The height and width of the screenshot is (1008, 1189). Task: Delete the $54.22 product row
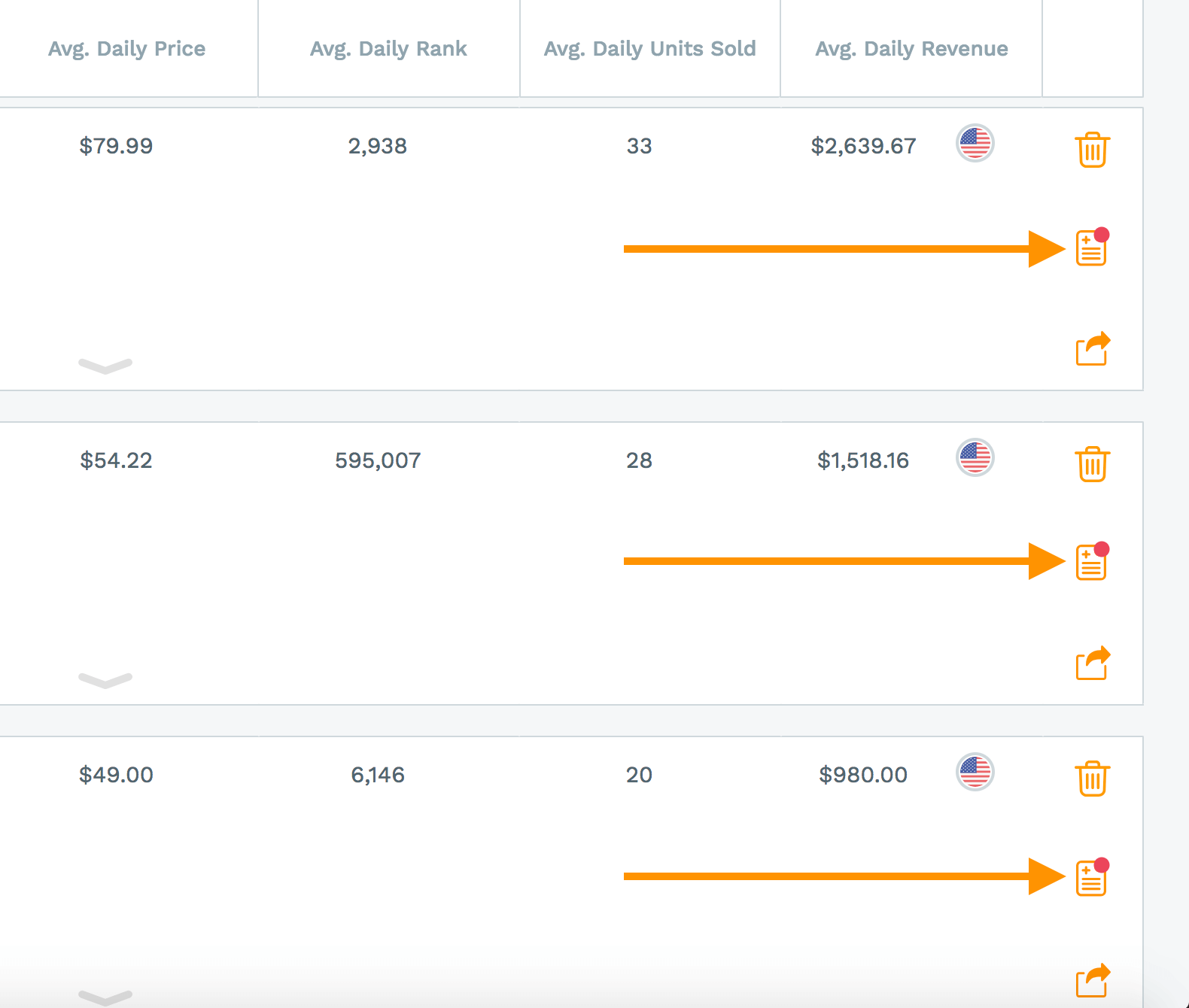[1092, 464]
